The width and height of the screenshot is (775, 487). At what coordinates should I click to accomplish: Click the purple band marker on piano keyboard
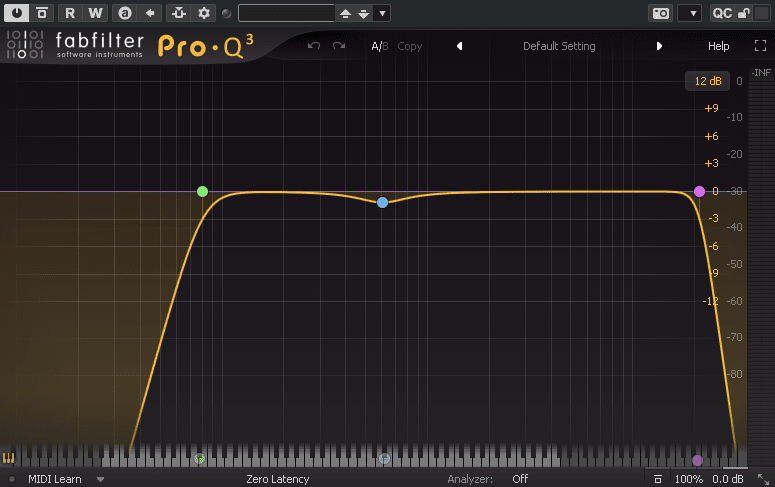[x=697, y=460]
